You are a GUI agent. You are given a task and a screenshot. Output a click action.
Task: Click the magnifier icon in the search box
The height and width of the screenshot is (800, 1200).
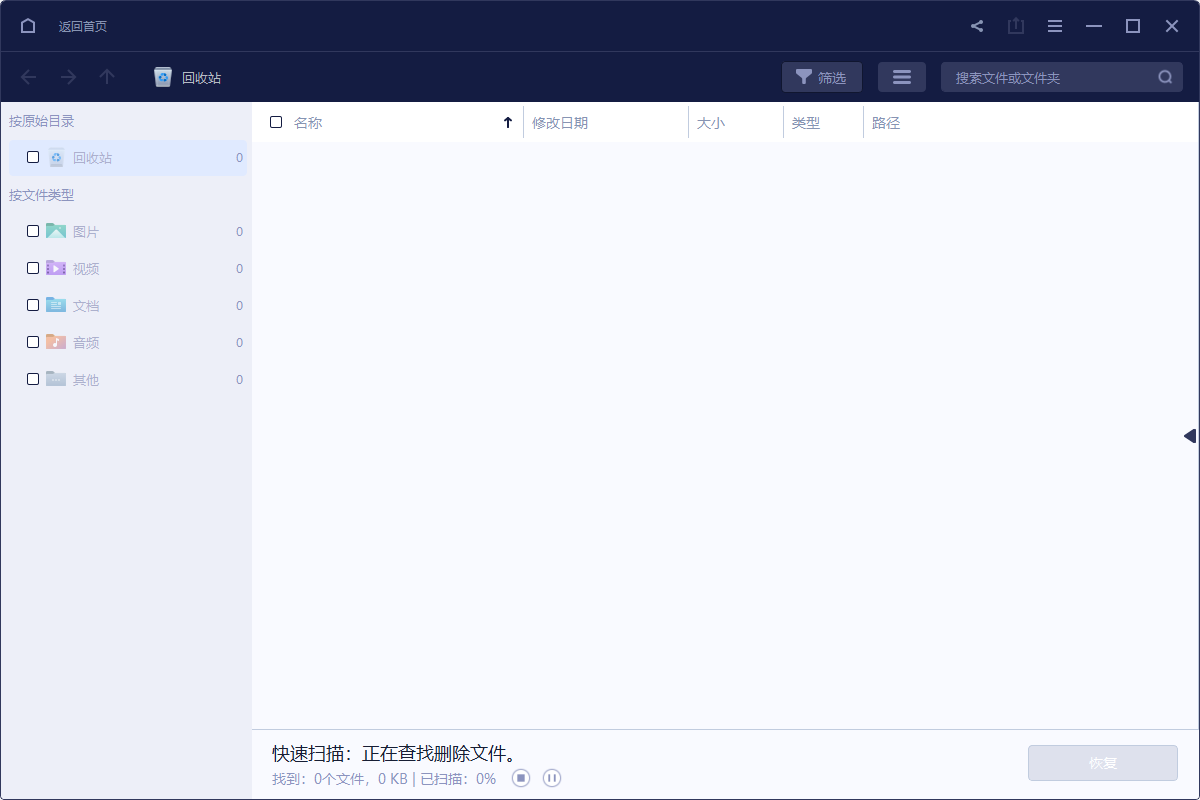1164,76
